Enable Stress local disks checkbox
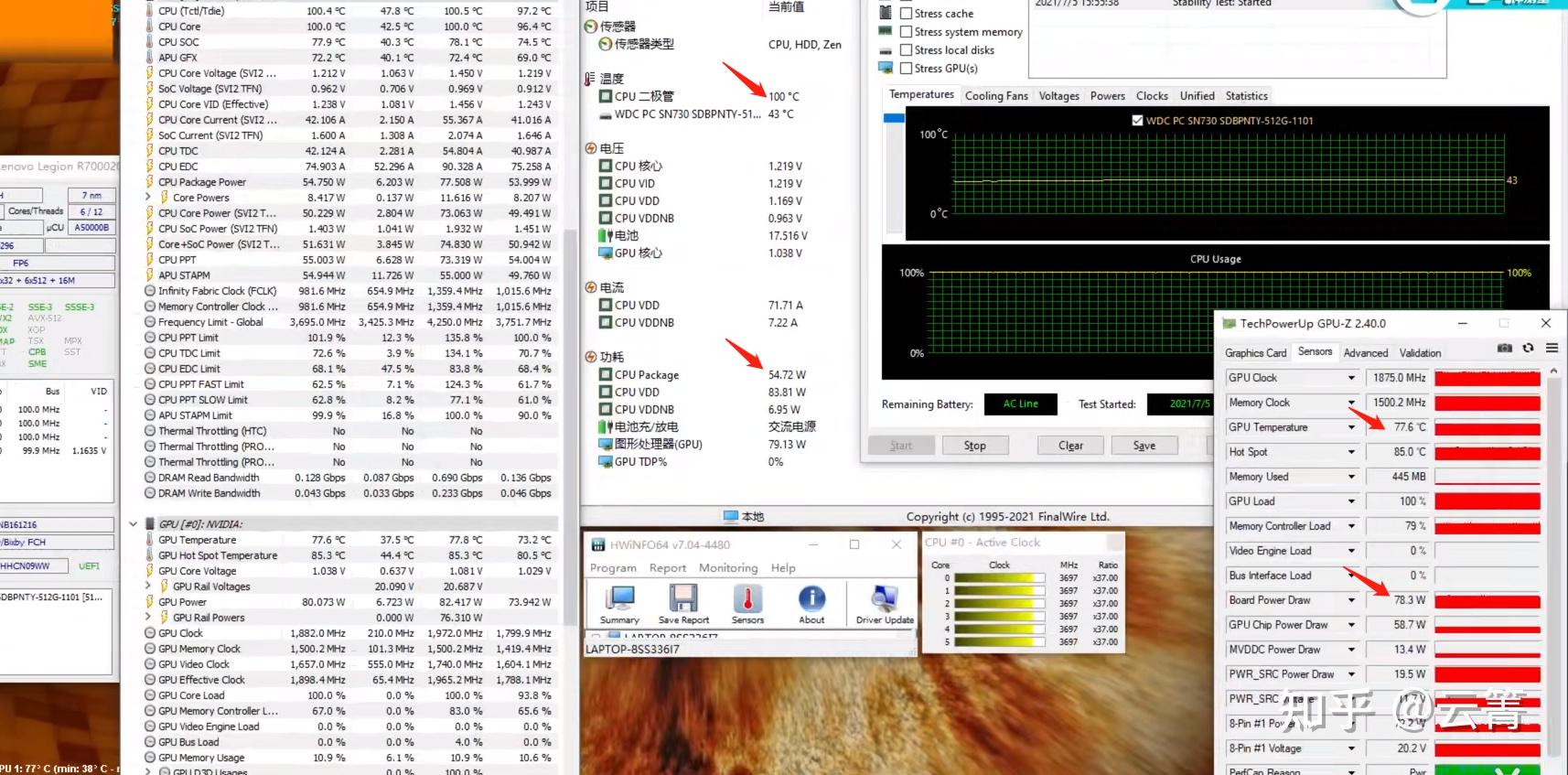 (906, 50)
